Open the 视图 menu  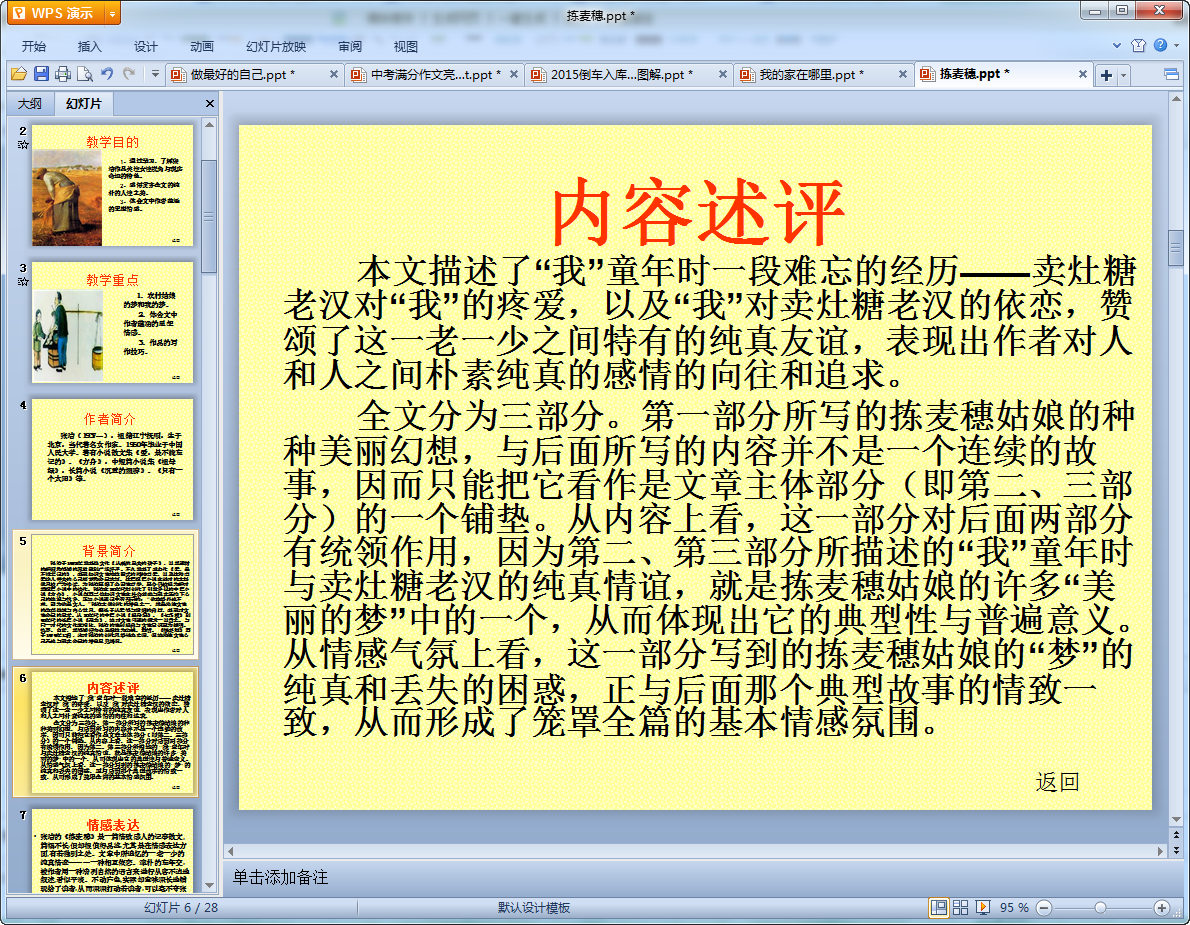405,46
